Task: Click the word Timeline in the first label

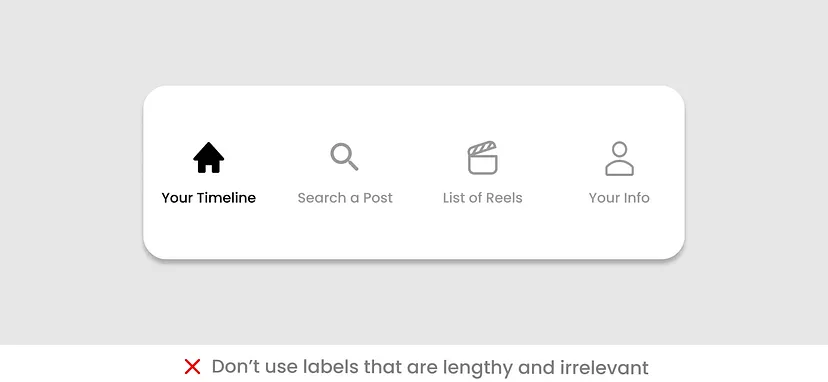Action: tap(226, 198)
